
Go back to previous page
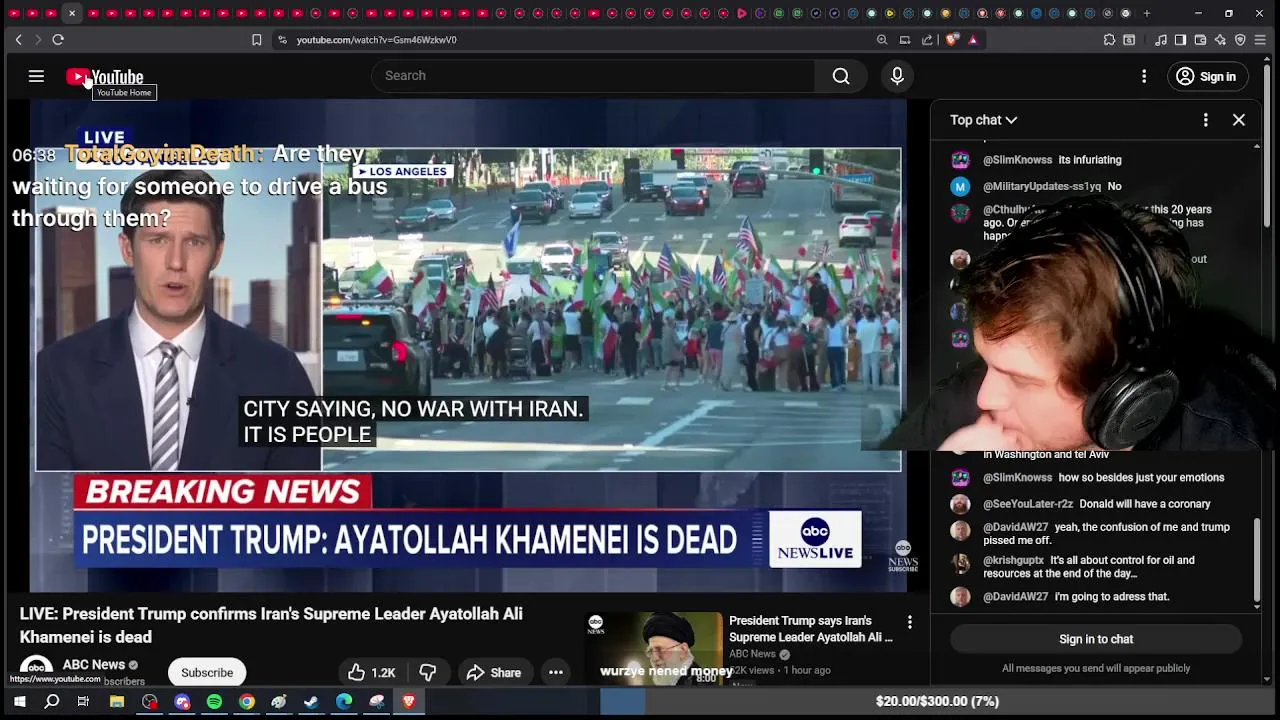pos(18,40)
